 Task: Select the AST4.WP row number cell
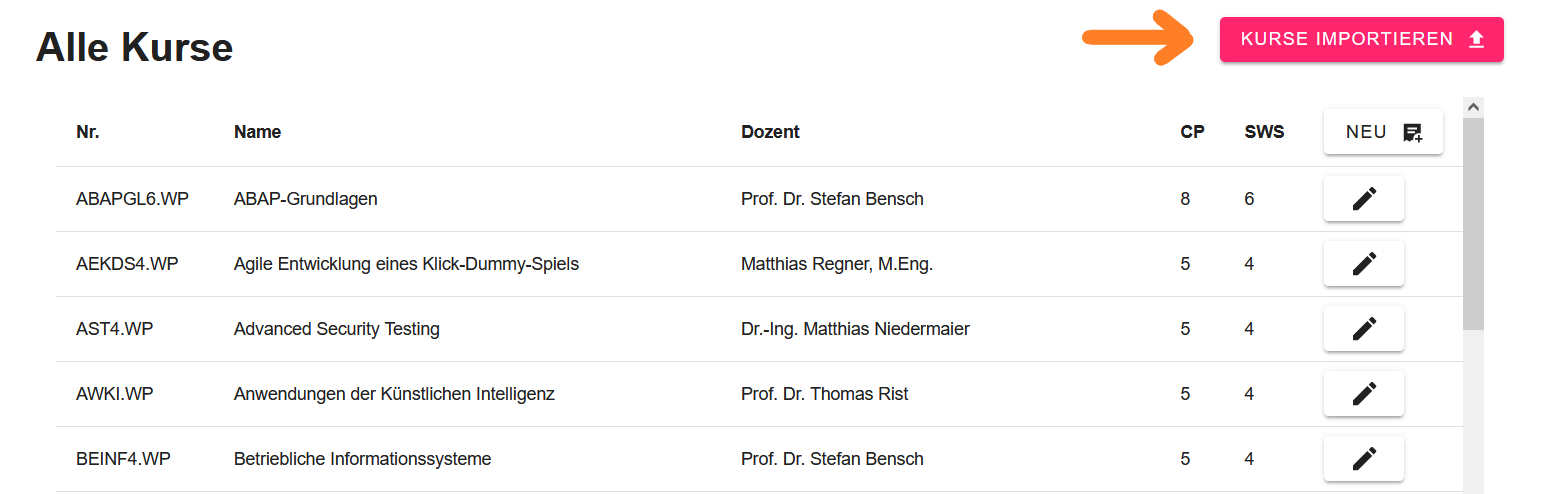[x=114, y=329]
